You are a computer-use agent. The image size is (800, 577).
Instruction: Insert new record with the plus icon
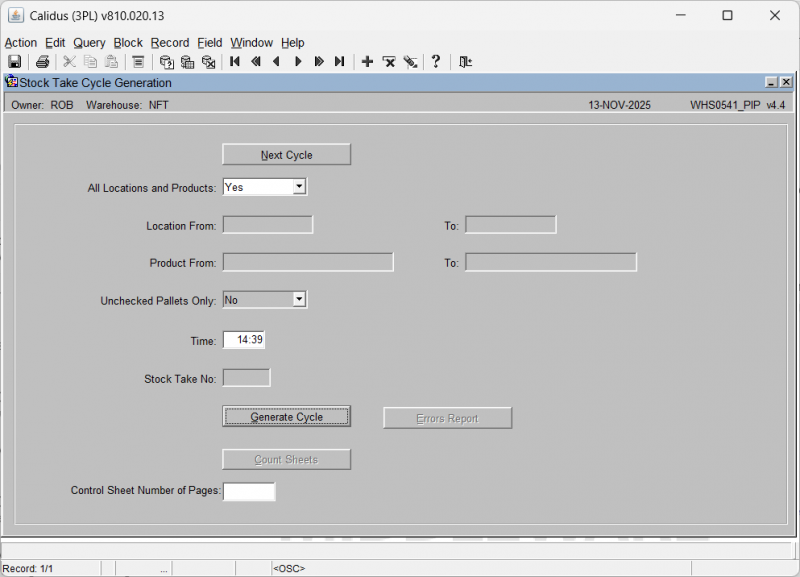[x=367, y=62]
